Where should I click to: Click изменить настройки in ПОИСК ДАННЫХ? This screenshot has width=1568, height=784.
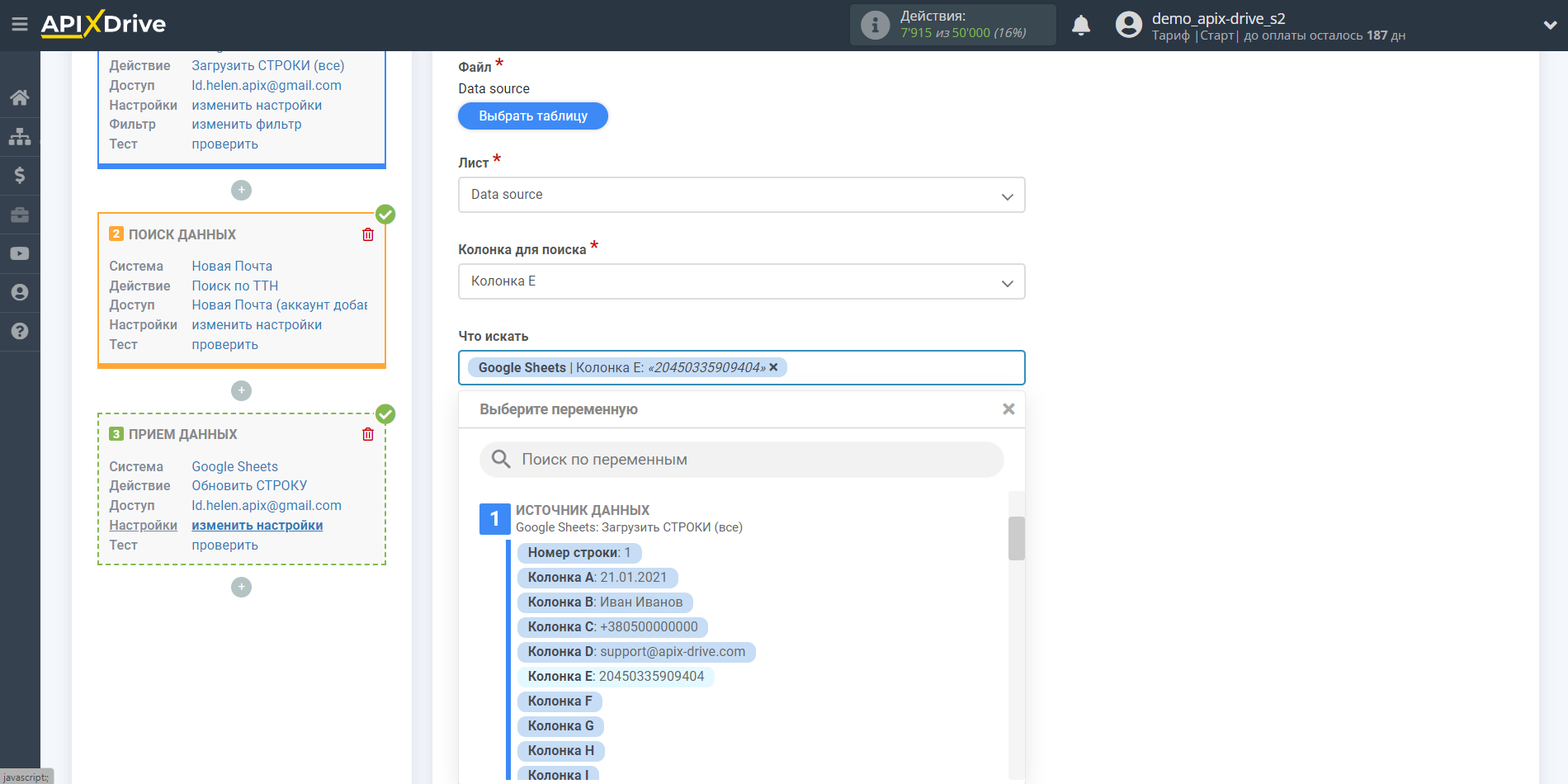(x=257, y=324)
